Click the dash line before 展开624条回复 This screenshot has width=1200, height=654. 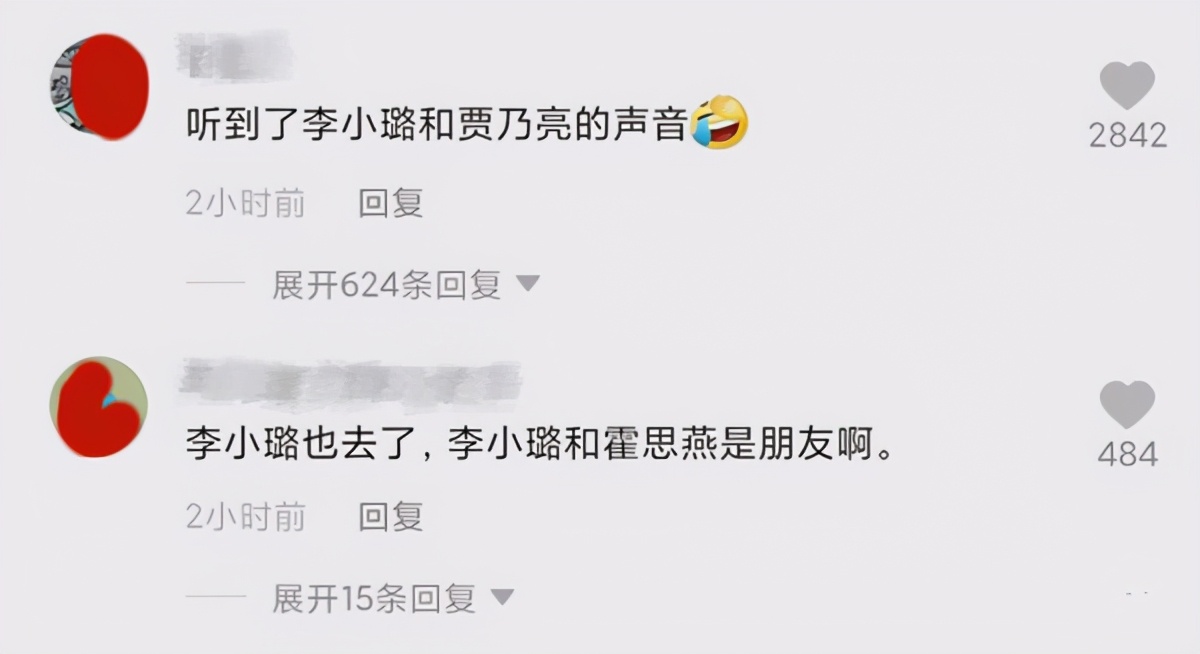216,285
